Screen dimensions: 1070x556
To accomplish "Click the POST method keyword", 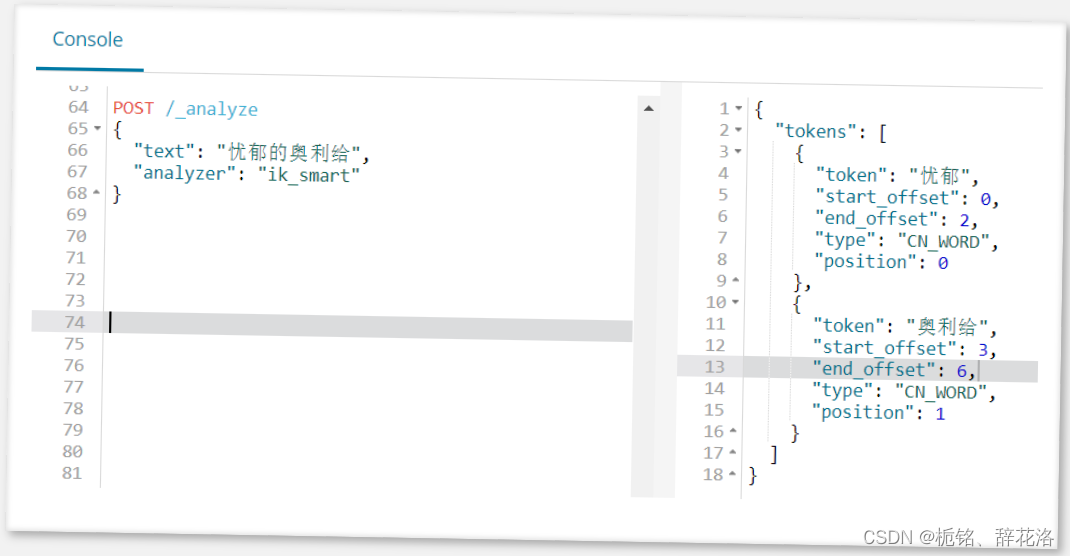I will tap(133, 108).
